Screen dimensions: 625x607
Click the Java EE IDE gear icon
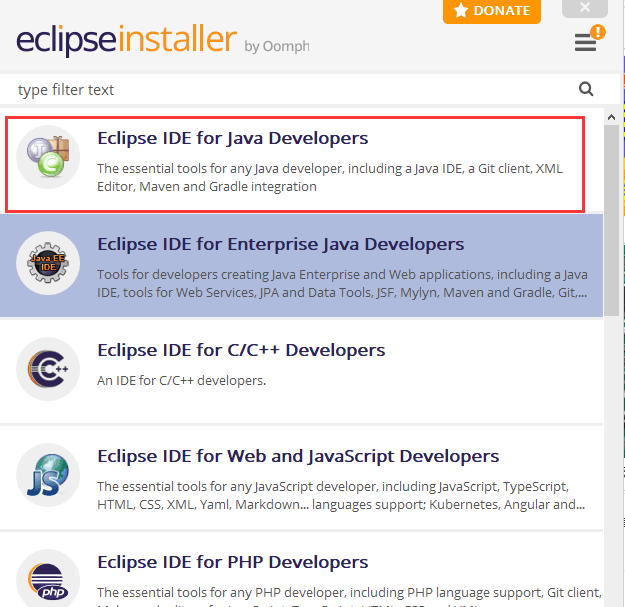[48, 264]
